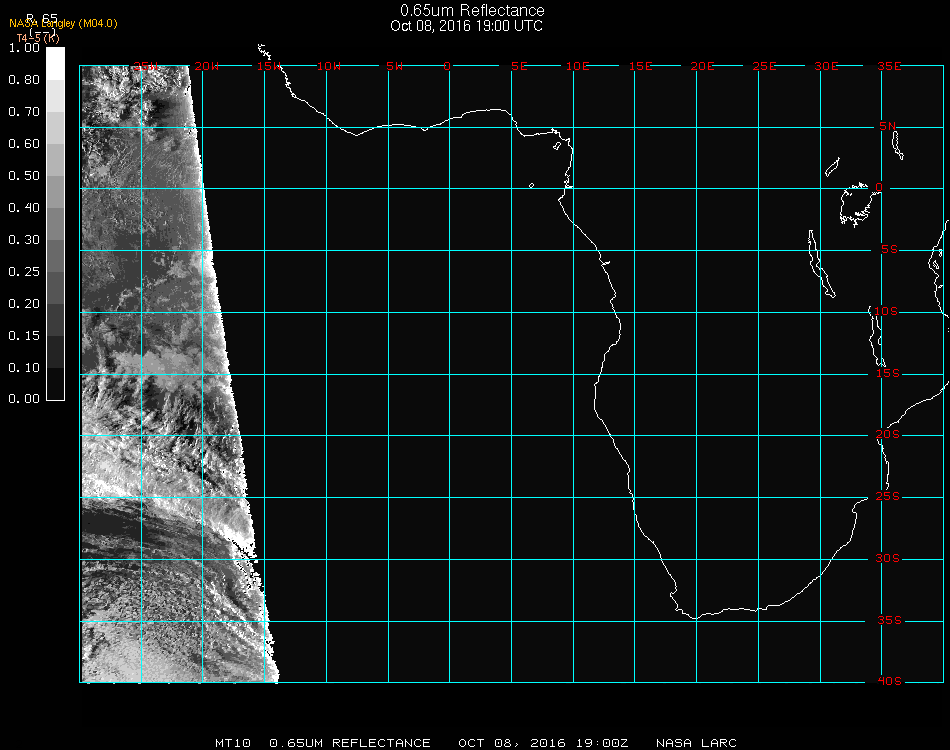The image size is (950, 750).
Task: Click the 1.00 colorbar scale label
Action: coord(23,48)
